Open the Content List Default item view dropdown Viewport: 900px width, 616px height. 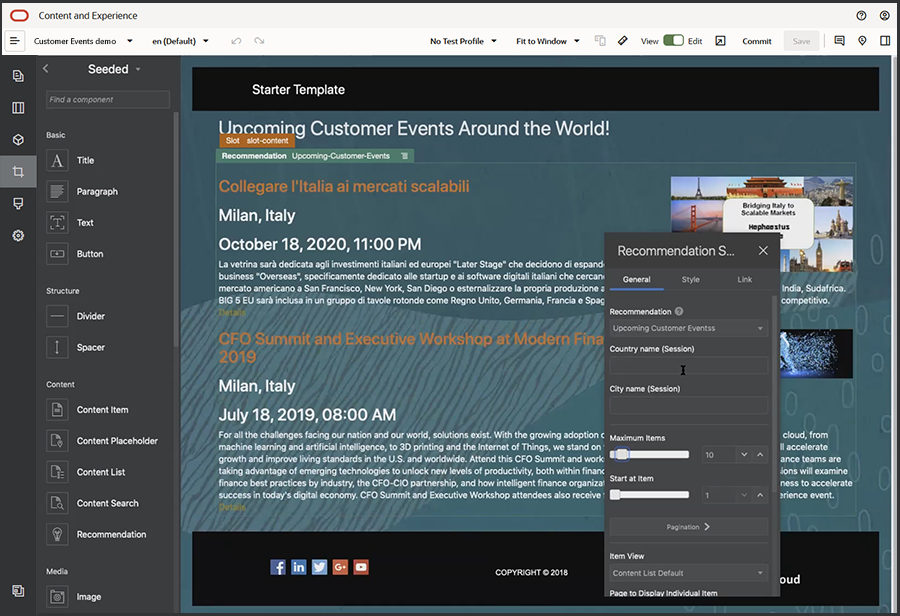688,573
